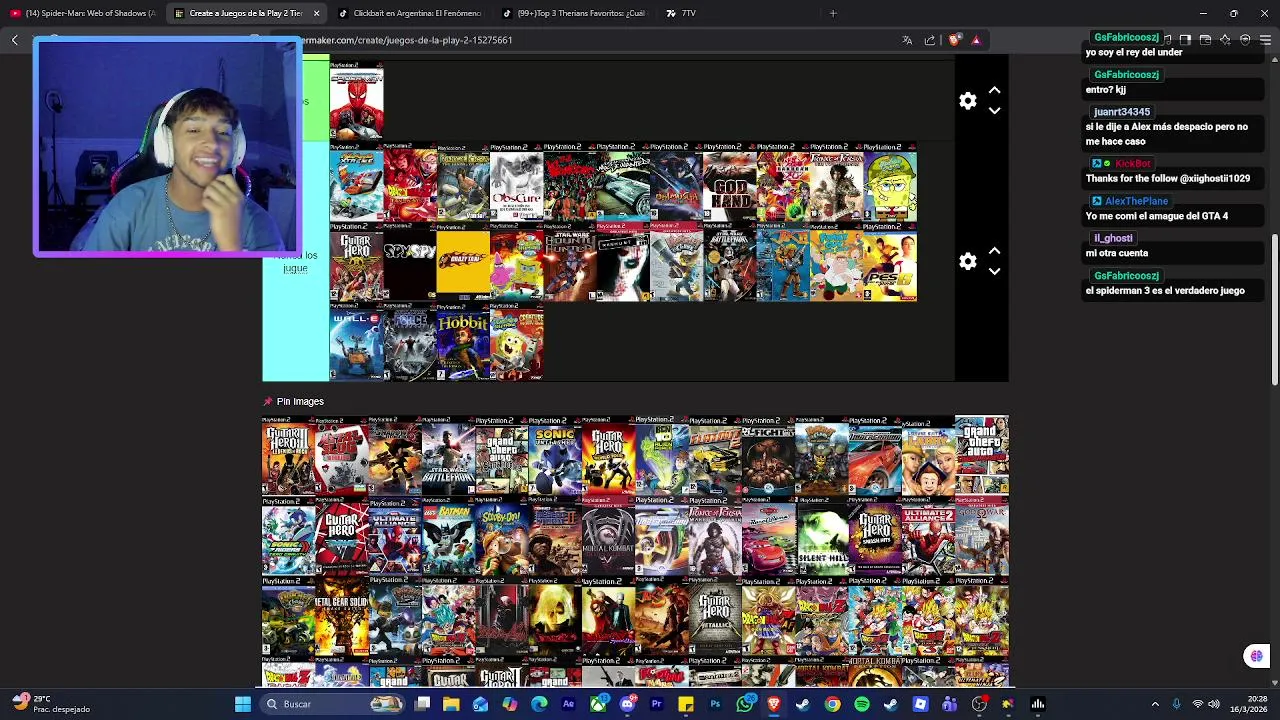This screenshot has height=720, width=1280.
Task: Open the Brave VPN shield icon
Action: pyautogui.click(x=1245, y=40)
